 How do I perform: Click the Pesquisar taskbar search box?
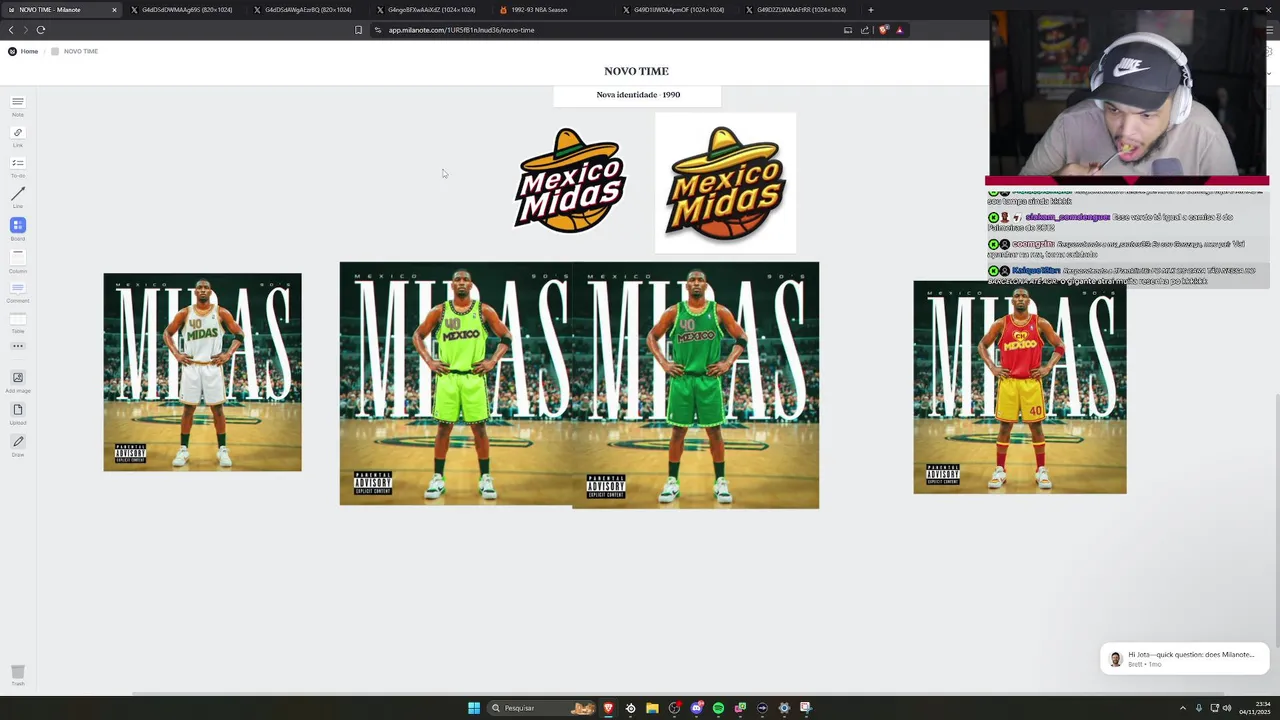[x=542, y=708]
